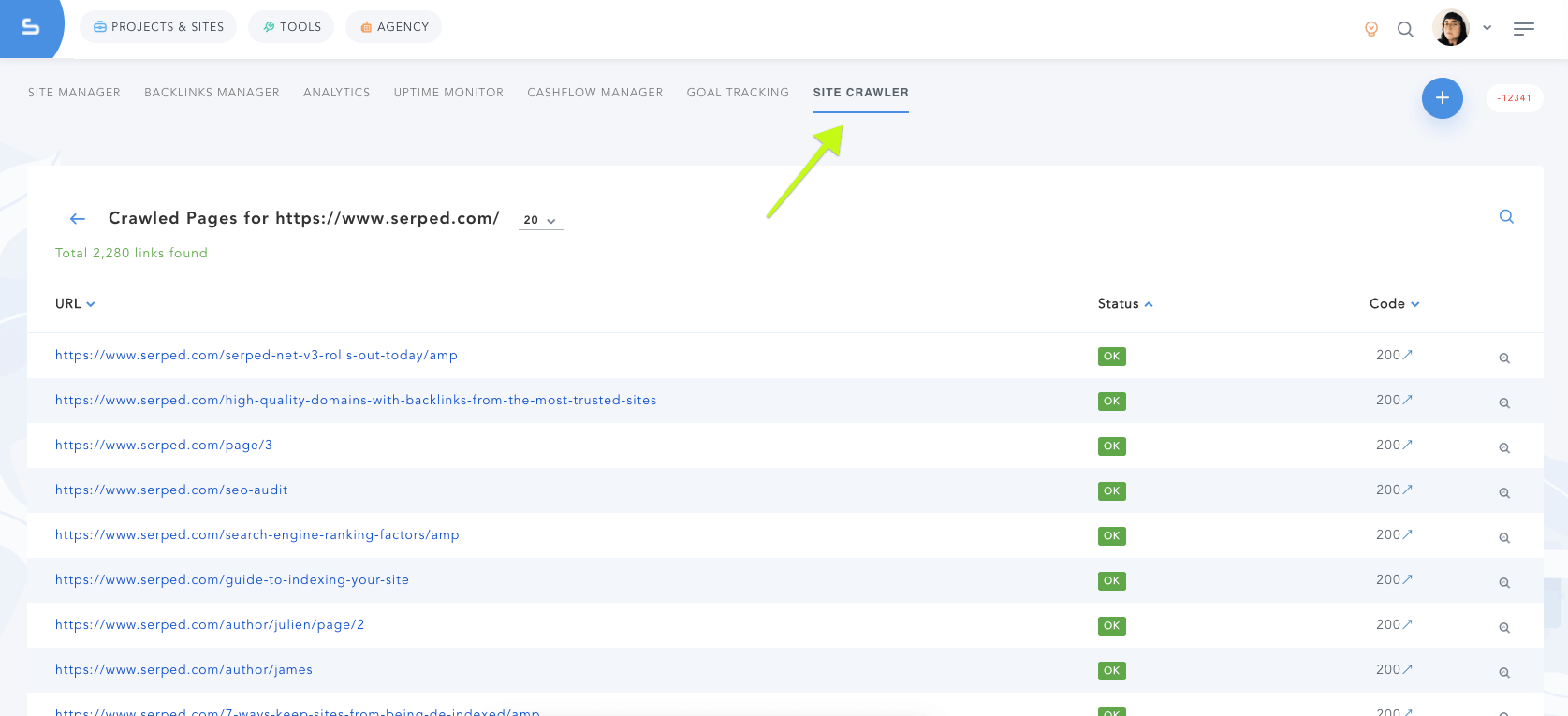
Task: Click OK badge in author/james row
Action: 1112,671
